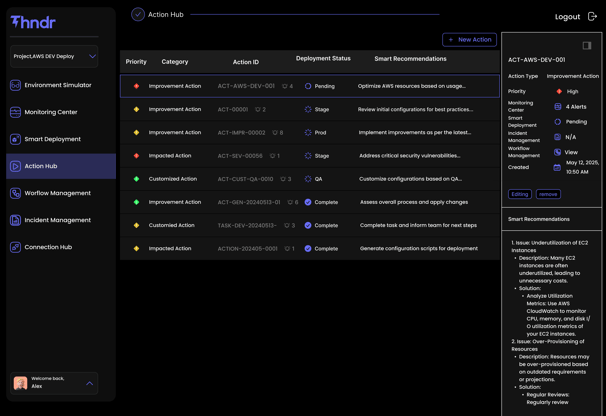Click alert count icon for ACT-AWS-DEV-001

click(285, 86)
